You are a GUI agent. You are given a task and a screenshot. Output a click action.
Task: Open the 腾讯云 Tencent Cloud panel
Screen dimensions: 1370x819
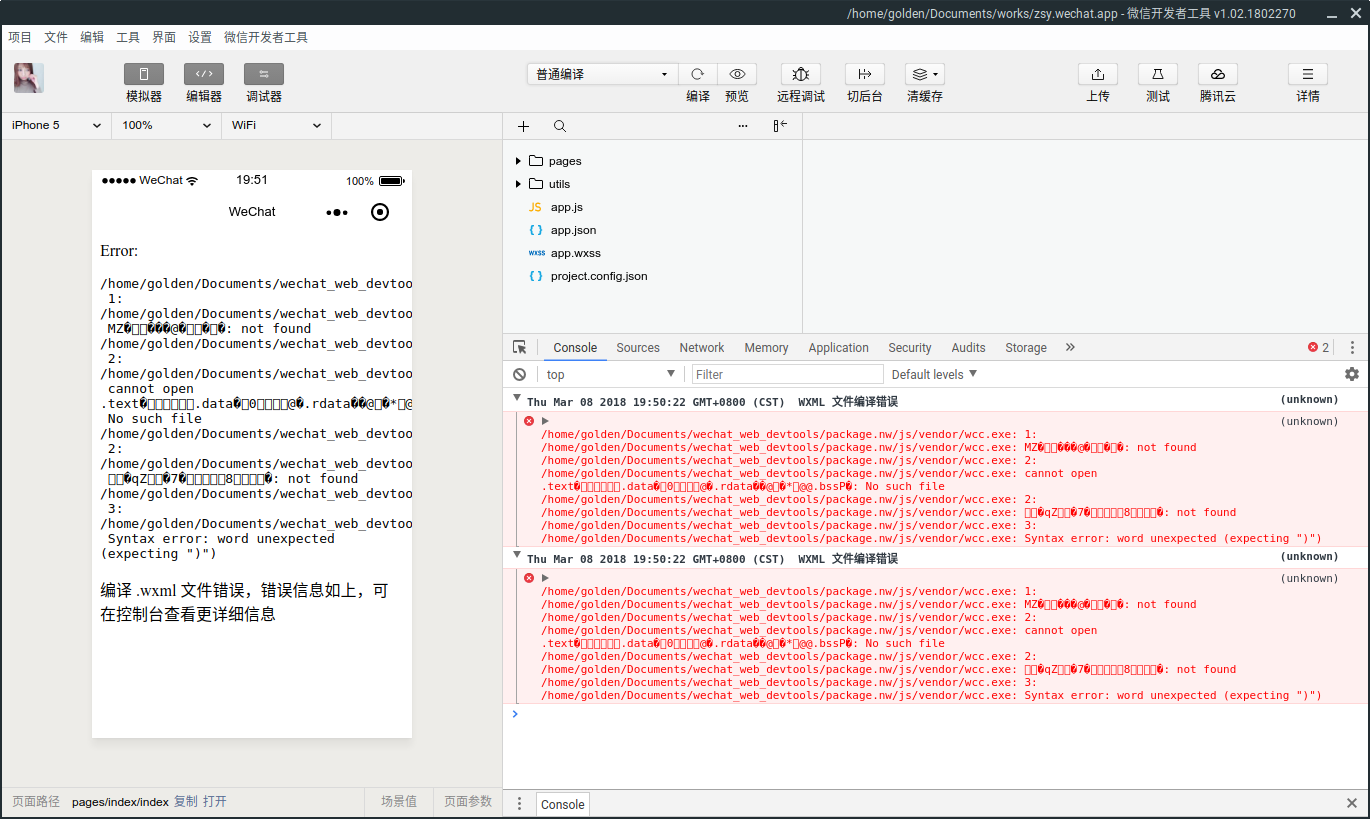(x=1217, y=74)
